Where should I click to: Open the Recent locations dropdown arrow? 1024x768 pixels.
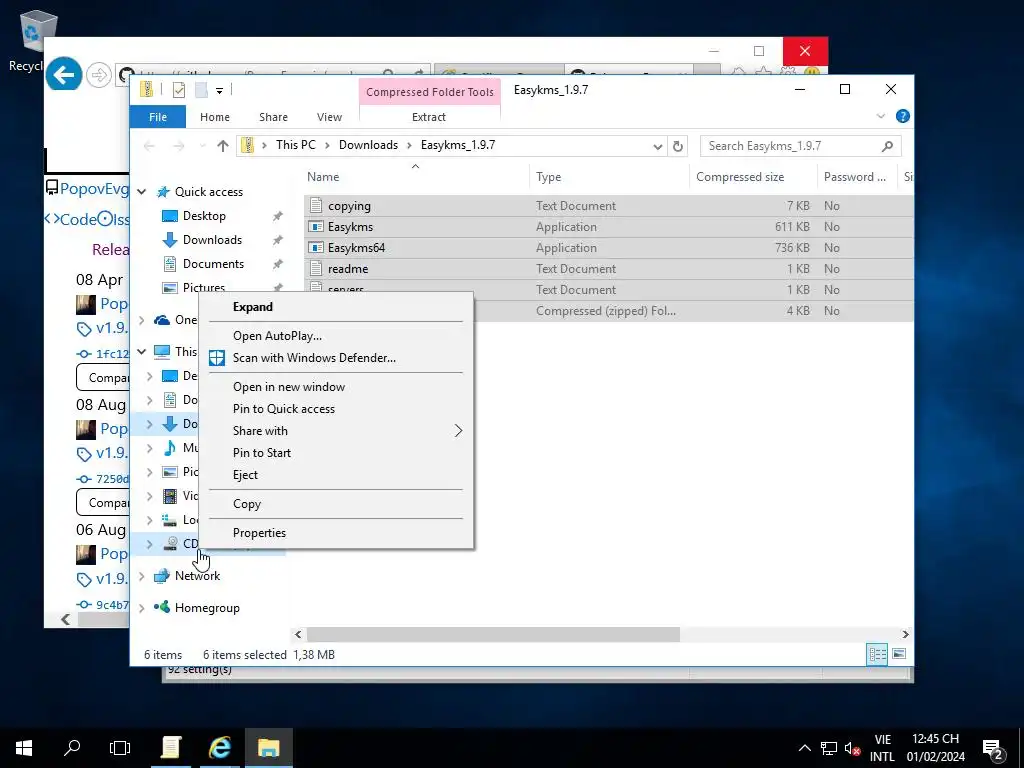pos(202,146)
